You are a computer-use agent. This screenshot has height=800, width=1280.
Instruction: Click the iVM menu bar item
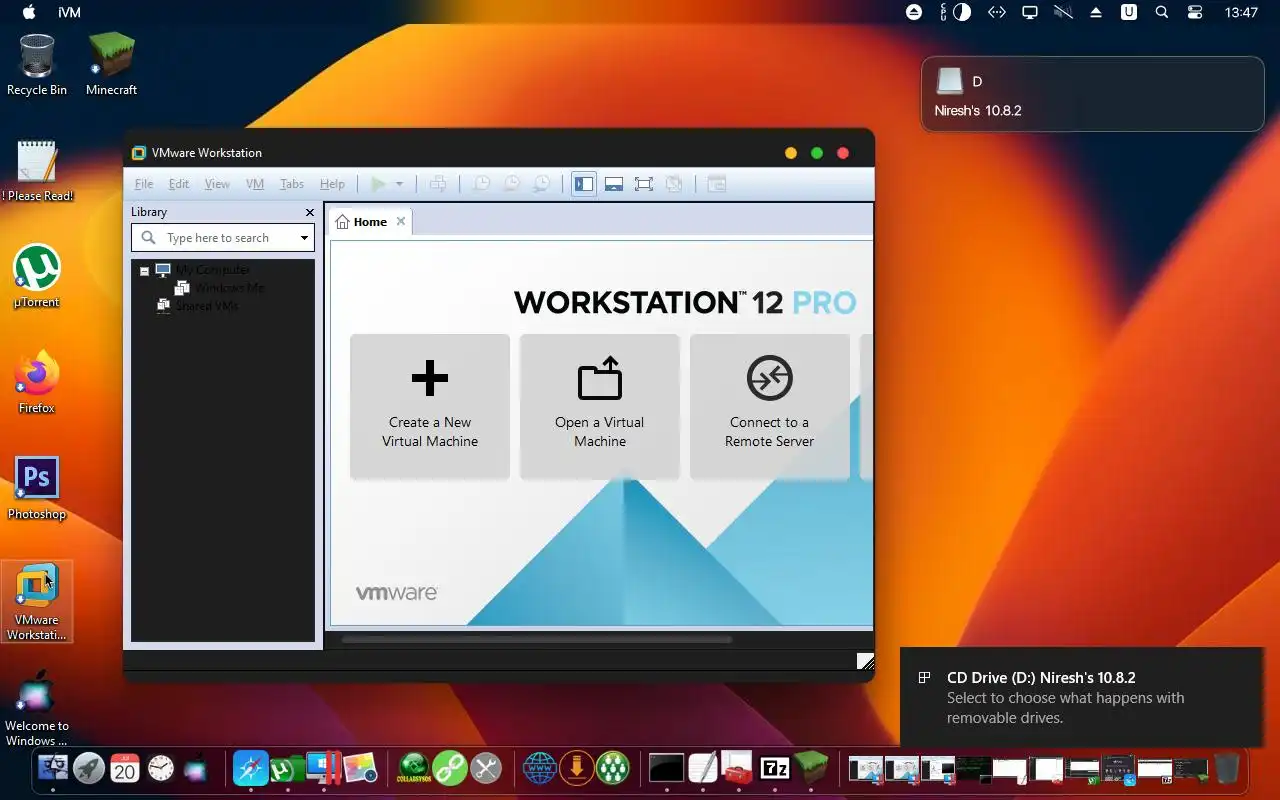point(70,13)
